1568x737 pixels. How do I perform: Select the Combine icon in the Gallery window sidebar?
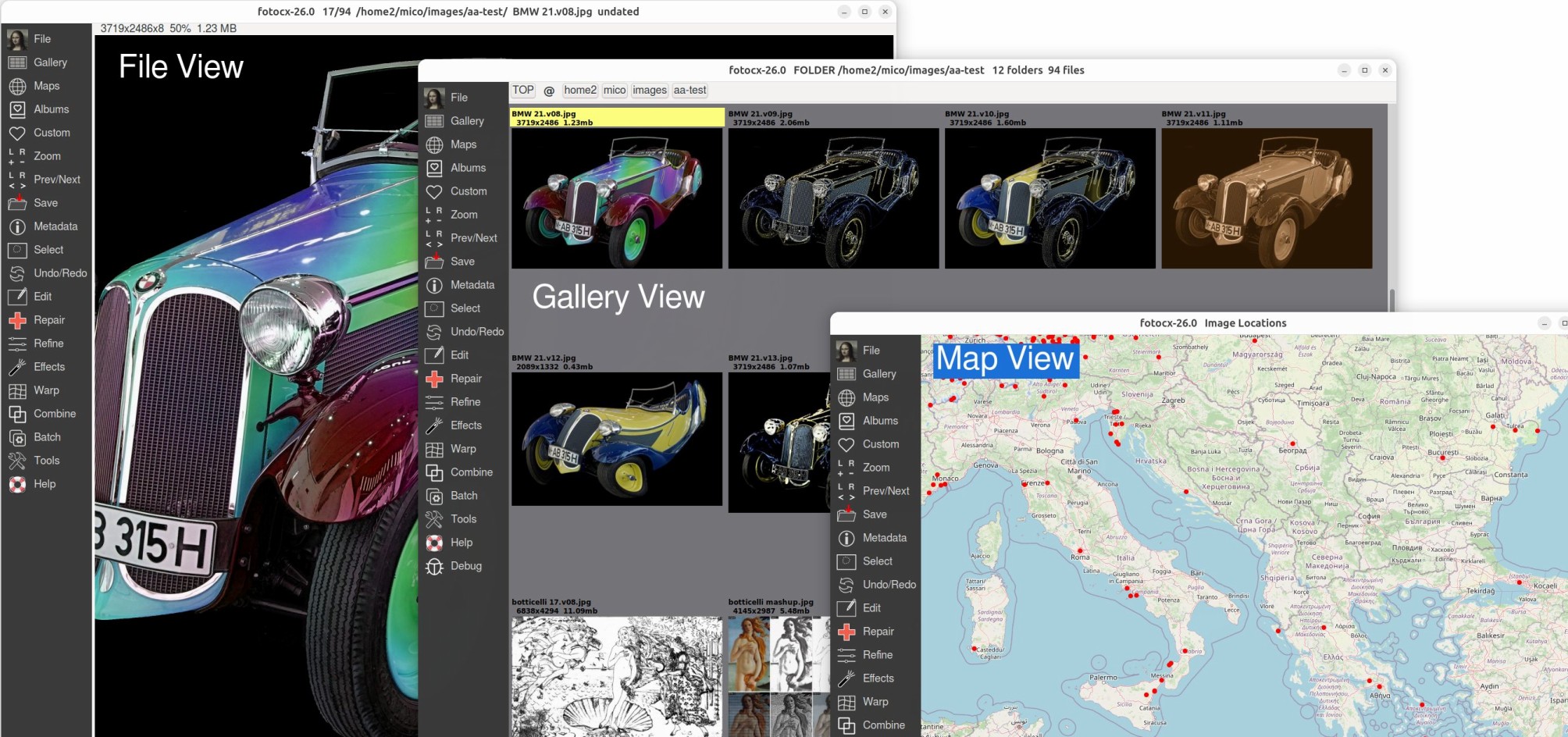point(434,472)
